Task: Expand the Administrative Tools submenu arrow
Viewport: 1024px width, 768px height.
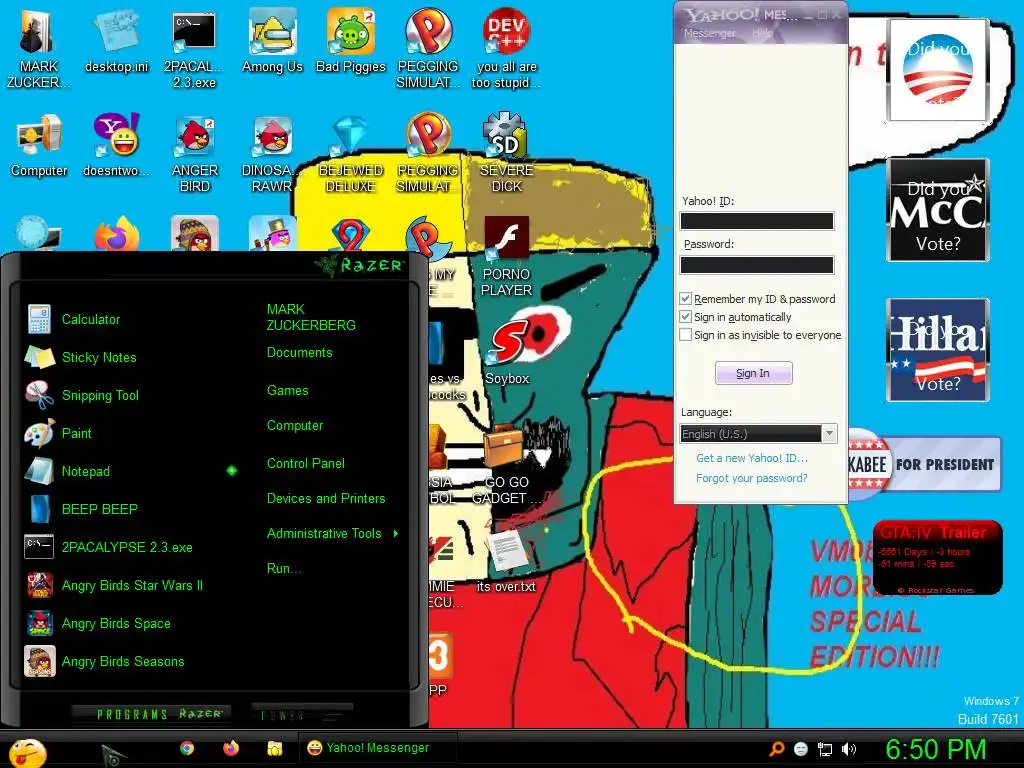Action: pos(396,534)
